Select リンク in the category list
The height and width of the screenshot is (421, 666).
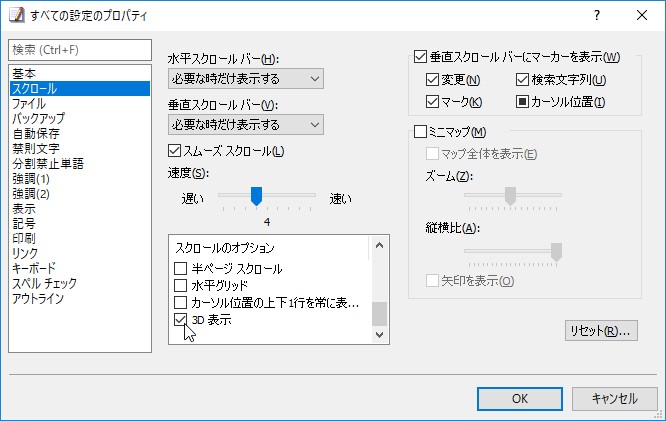tap(80, 253)
